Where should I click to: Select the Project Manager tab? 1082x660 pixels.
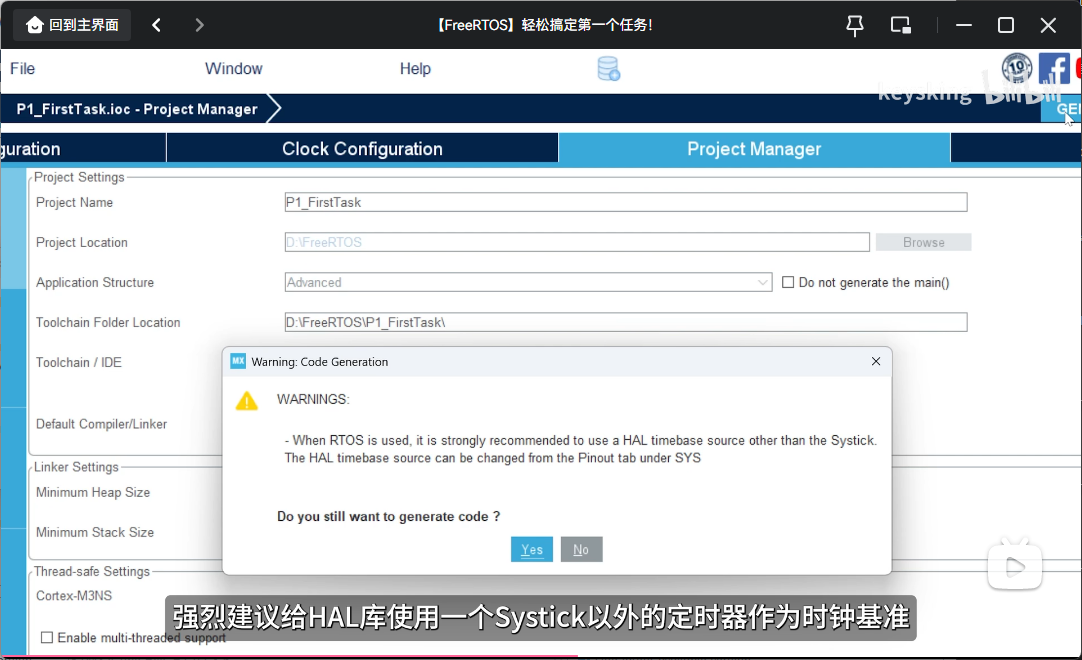[x=754, y=148]
